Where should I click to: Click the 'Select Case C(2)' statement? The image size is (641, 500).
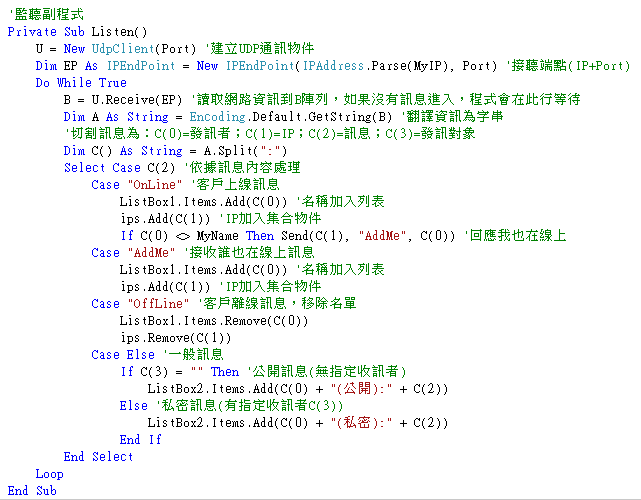coord(119,168)
